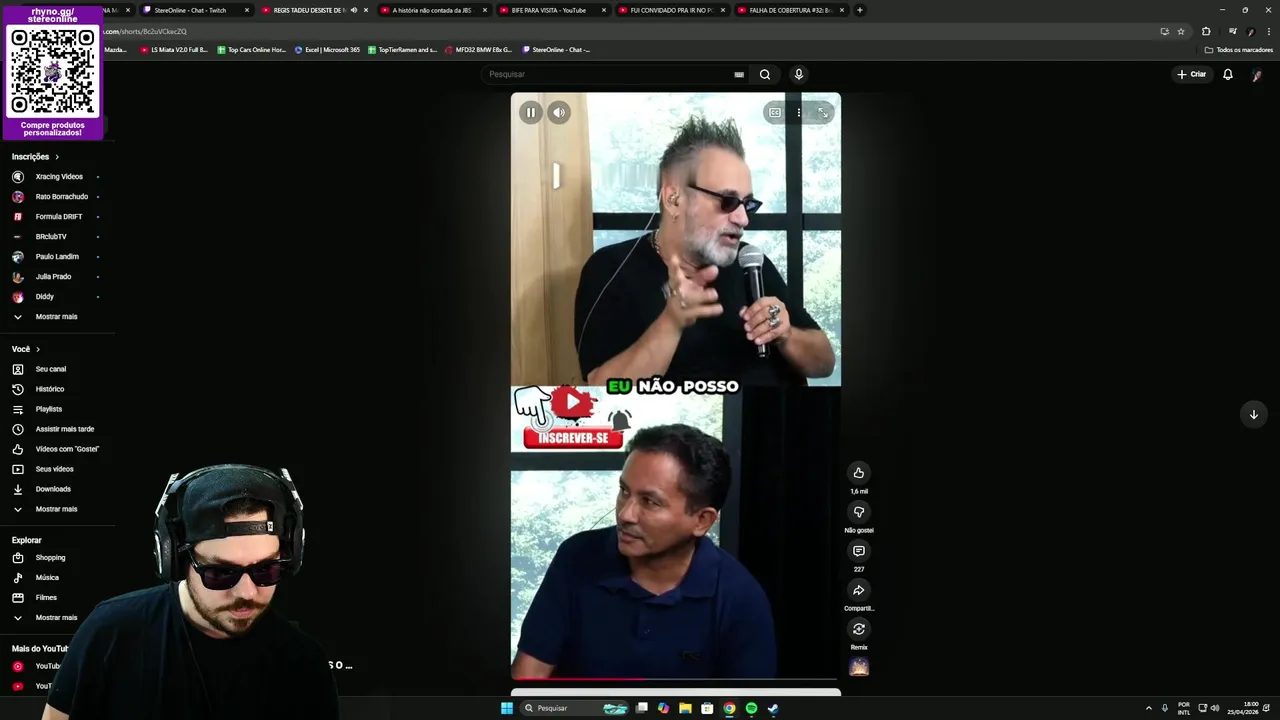Open the comments showing 227
The image size is (1280, 720).
point(858,551)
